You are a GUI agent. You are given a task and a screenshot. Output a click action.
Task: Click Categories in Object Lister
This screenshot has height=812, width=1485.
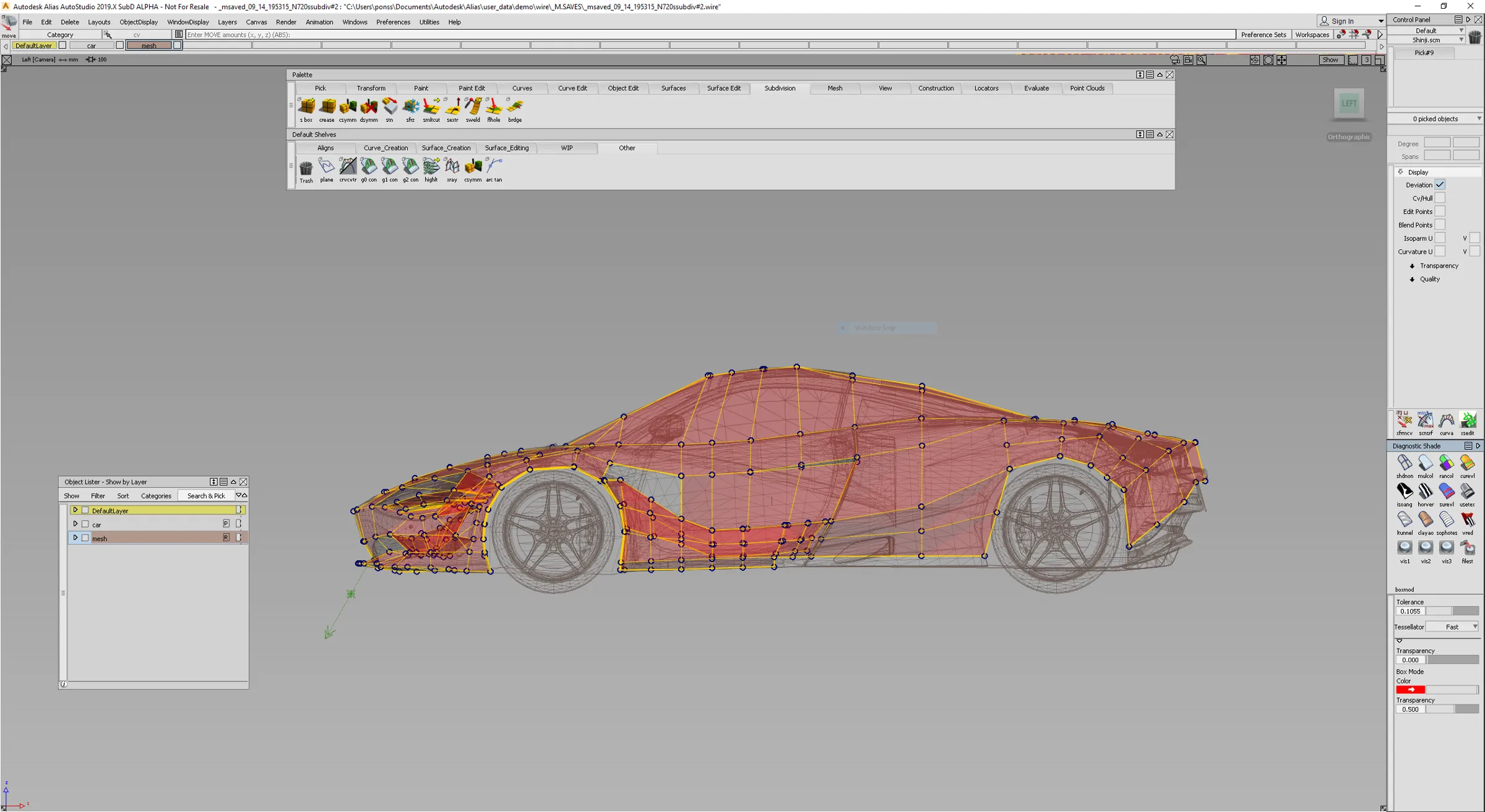coord(156,496)
